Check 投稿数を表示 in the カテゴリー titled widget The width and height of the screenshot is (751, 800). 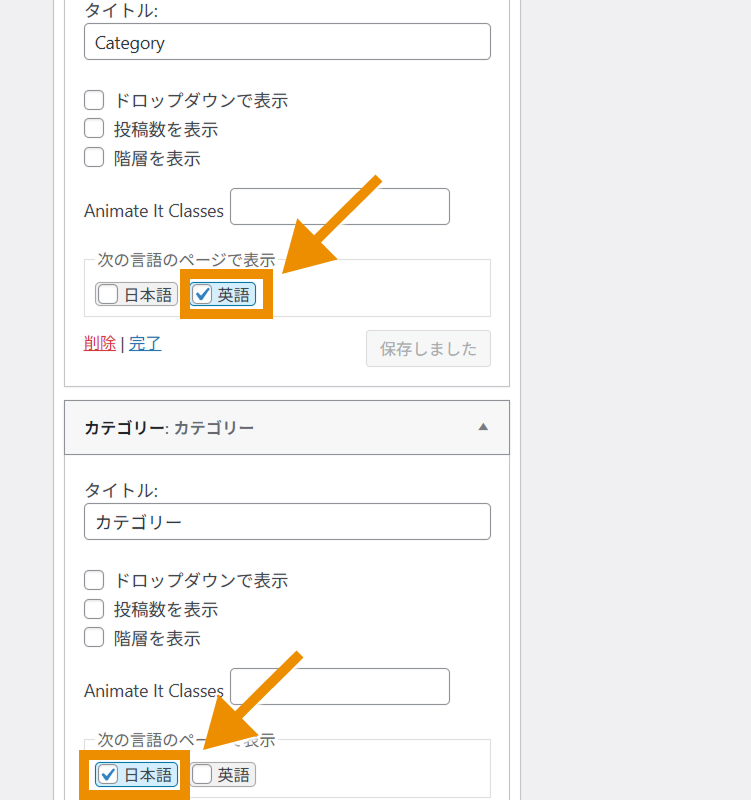[x=94, y=609]
